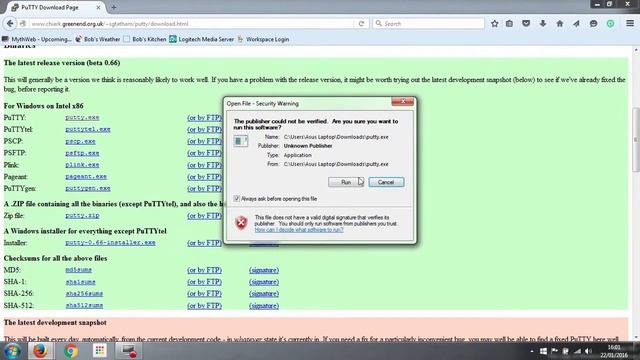The height and width of the screenshot is (360, 640).
Task: Click the Windows logo icon in system tray
Action: pyautogui.click(x=543, y=351)
